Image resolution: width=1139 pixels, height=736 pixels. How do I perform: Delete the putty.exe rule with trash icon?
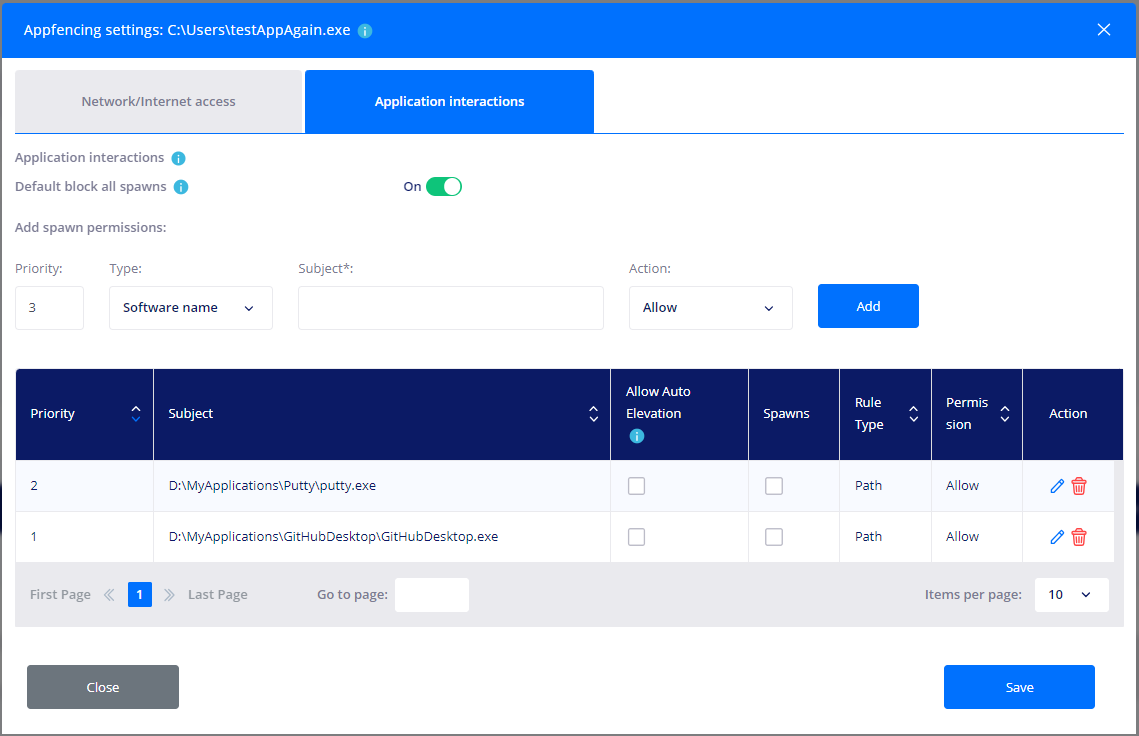tap(1079, 486)
